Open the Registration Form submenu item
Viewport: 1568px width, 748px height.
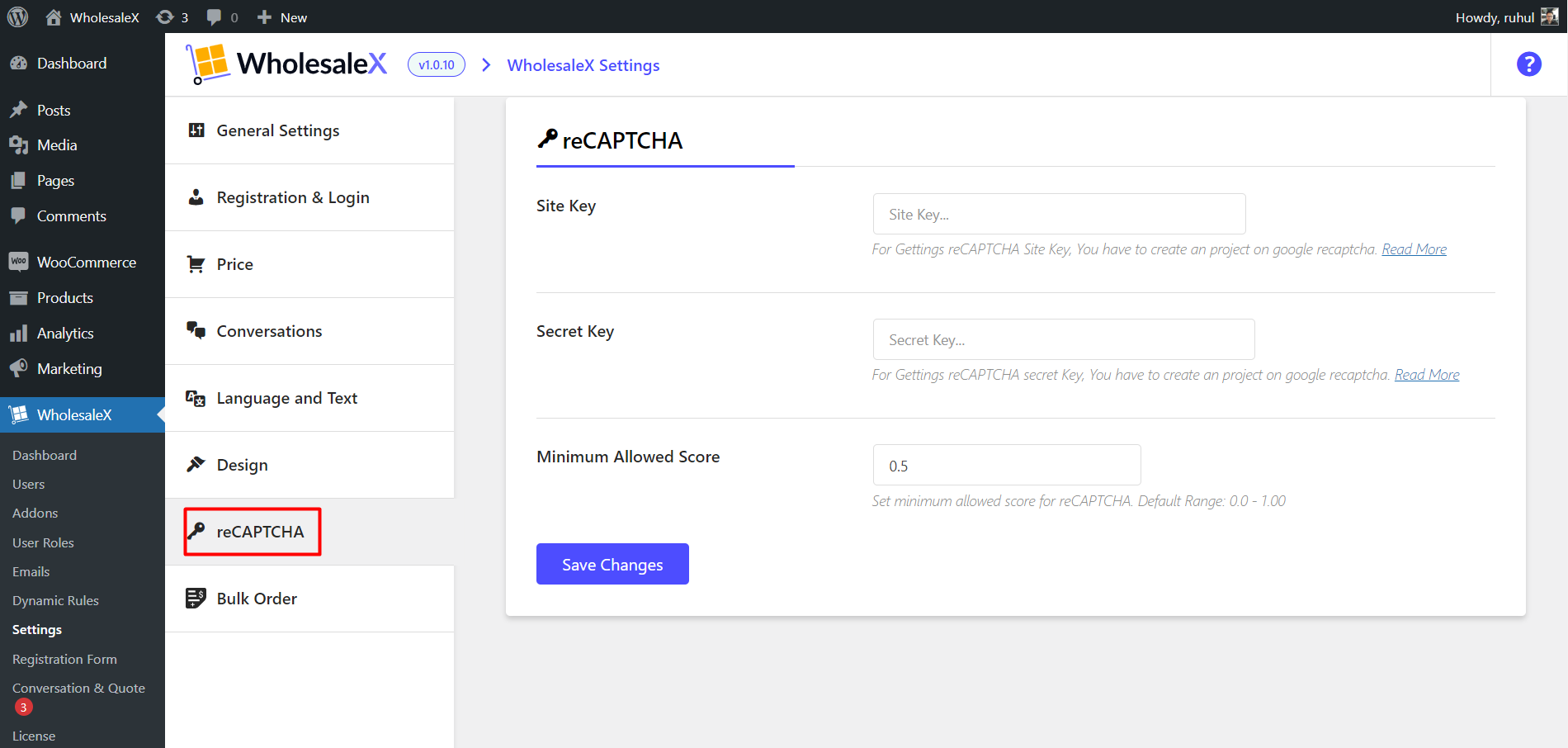(64, 659)
